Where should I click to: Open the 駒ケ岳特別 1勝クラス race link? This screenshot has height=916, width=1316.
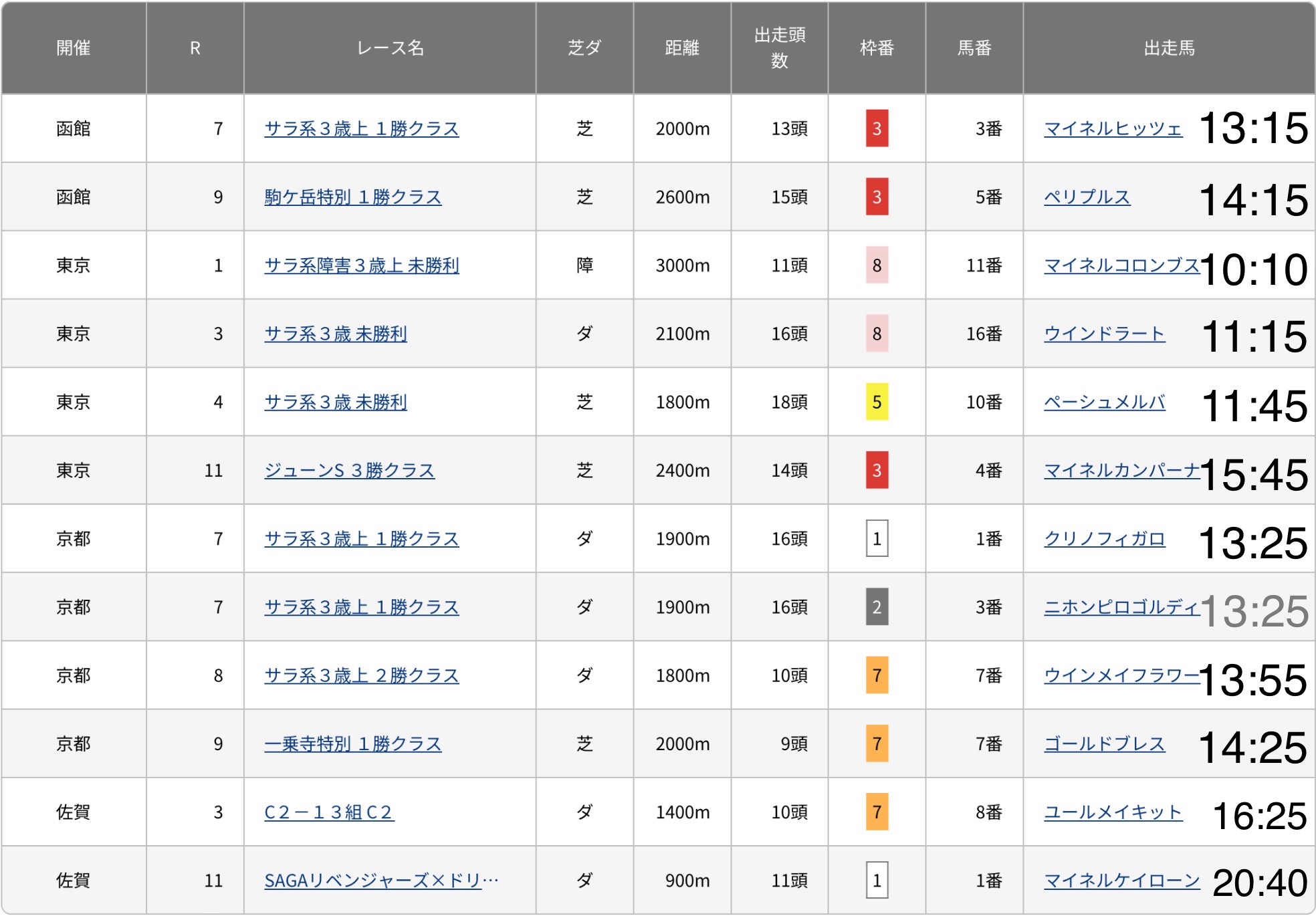(x=352, y=197)
